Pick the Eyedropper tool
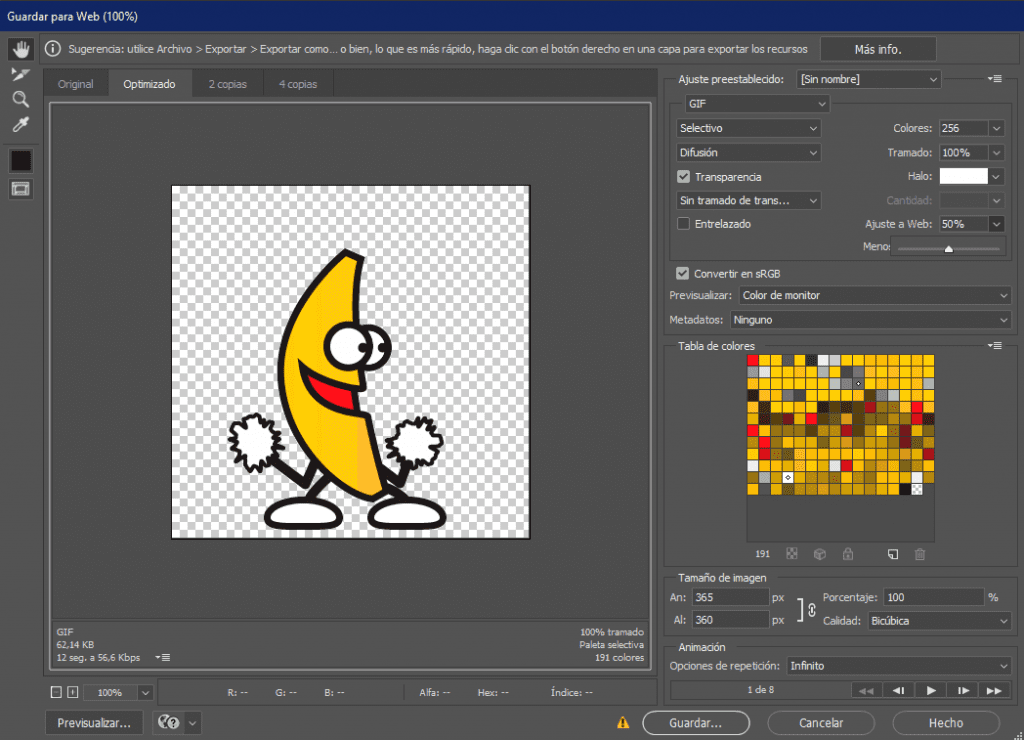The height and width of the screenshot is (740, 1024). [20, 124]
